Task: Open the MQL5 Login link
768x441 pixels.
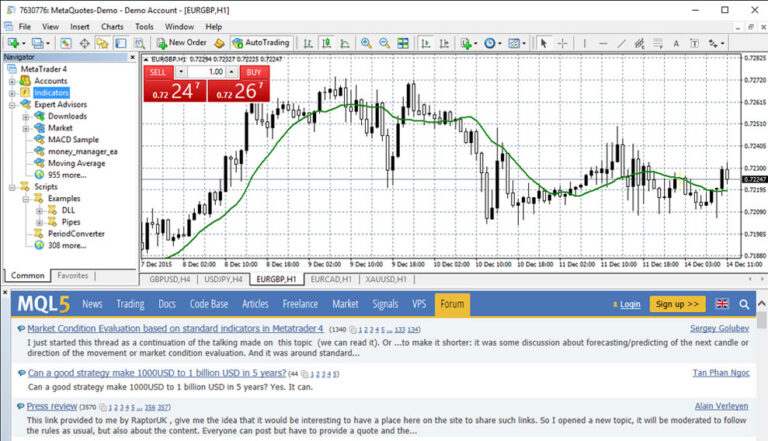Action: [630, 304]
